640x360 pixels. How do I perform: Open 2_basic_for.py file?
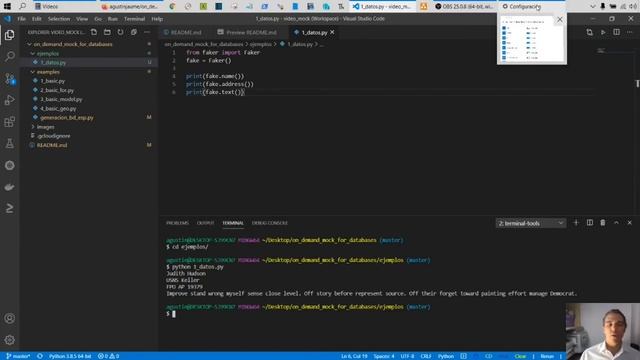tap(57, 90)
